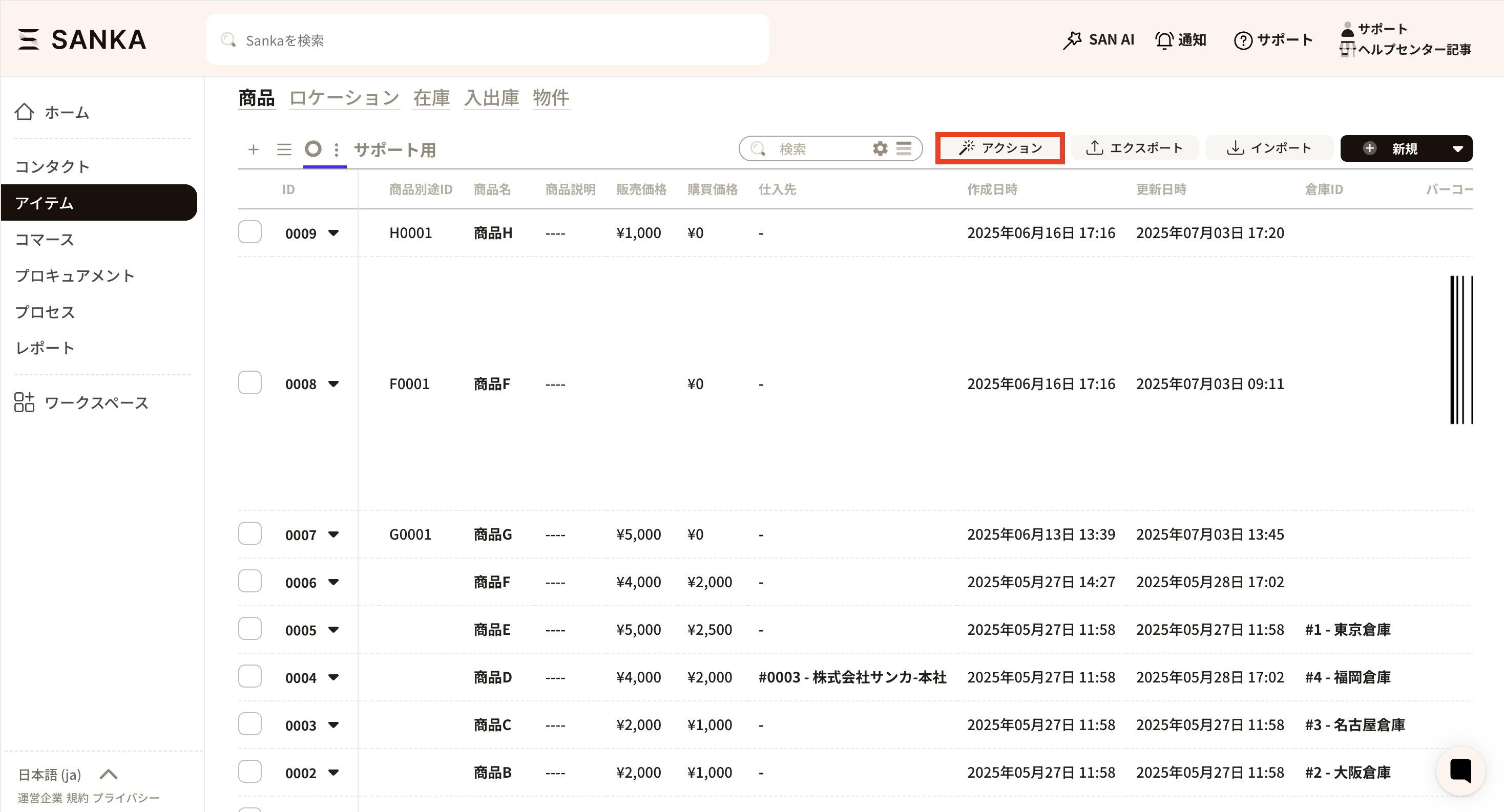Click the インポート button

(x=1270, y=148)
